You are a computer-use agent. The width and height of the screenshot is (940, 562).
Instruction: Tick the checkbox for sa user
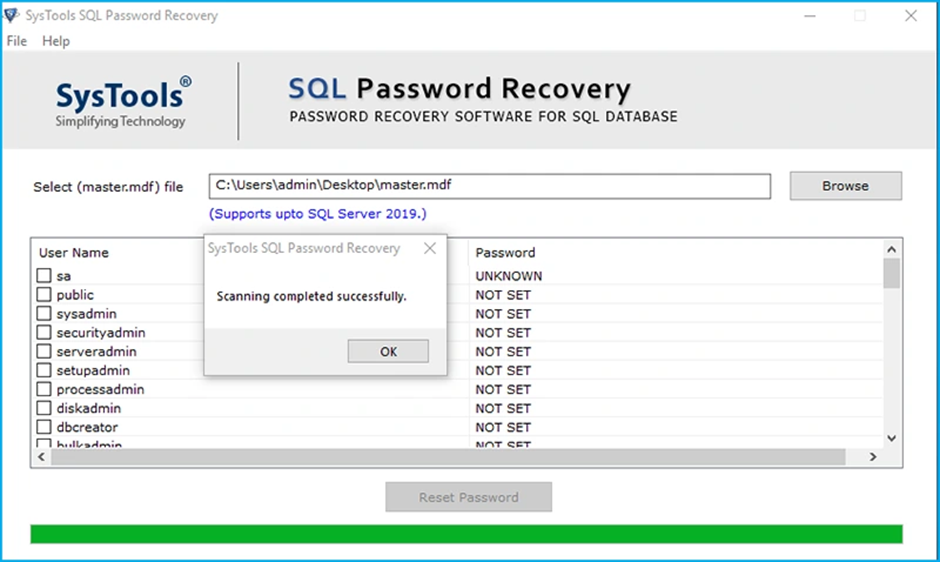(44, 276)
